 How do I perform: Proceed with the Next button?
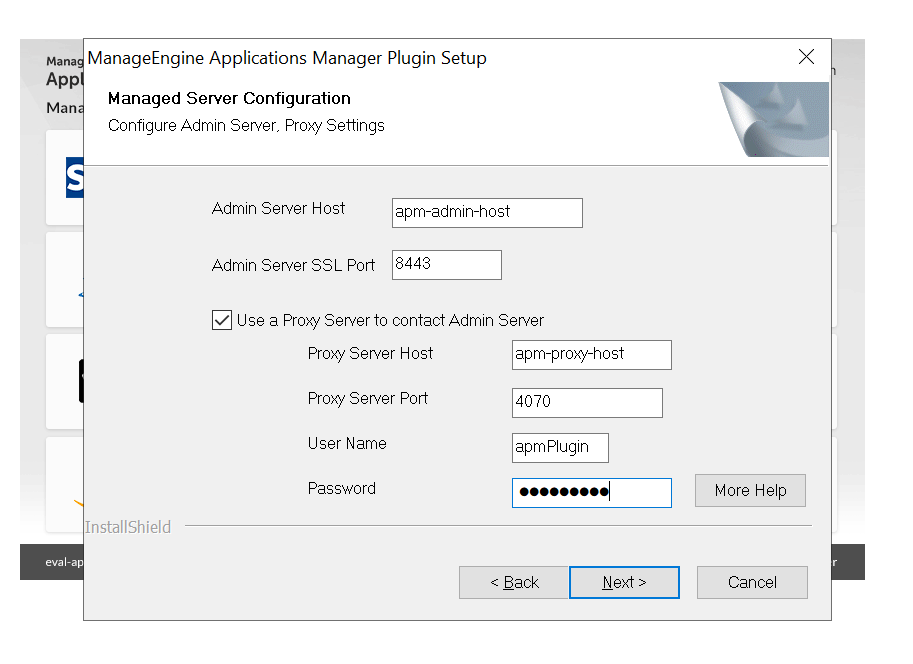coord(624,582)
